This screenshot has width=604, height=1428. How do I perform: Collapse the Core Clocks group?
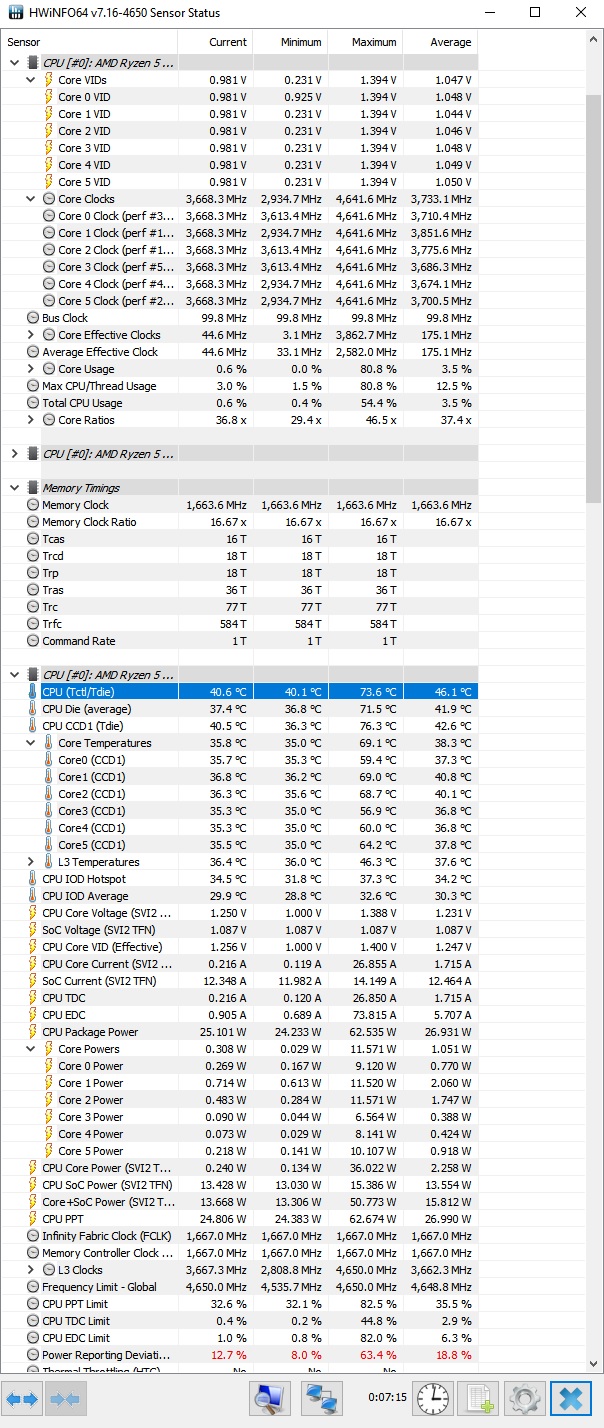click(x=31, y=199)
